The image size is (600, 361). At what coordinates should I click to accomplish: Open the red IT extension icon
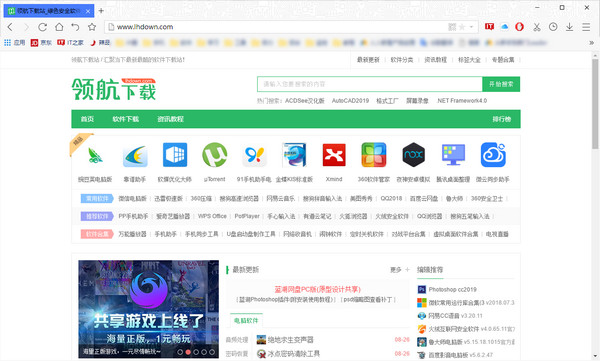[x=489, y=26]
